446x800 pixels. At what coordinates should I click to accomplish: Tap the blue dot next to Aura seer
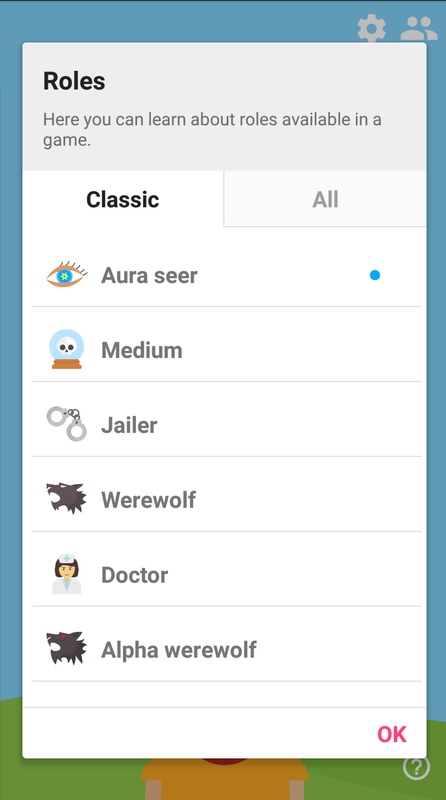[375, 276]
